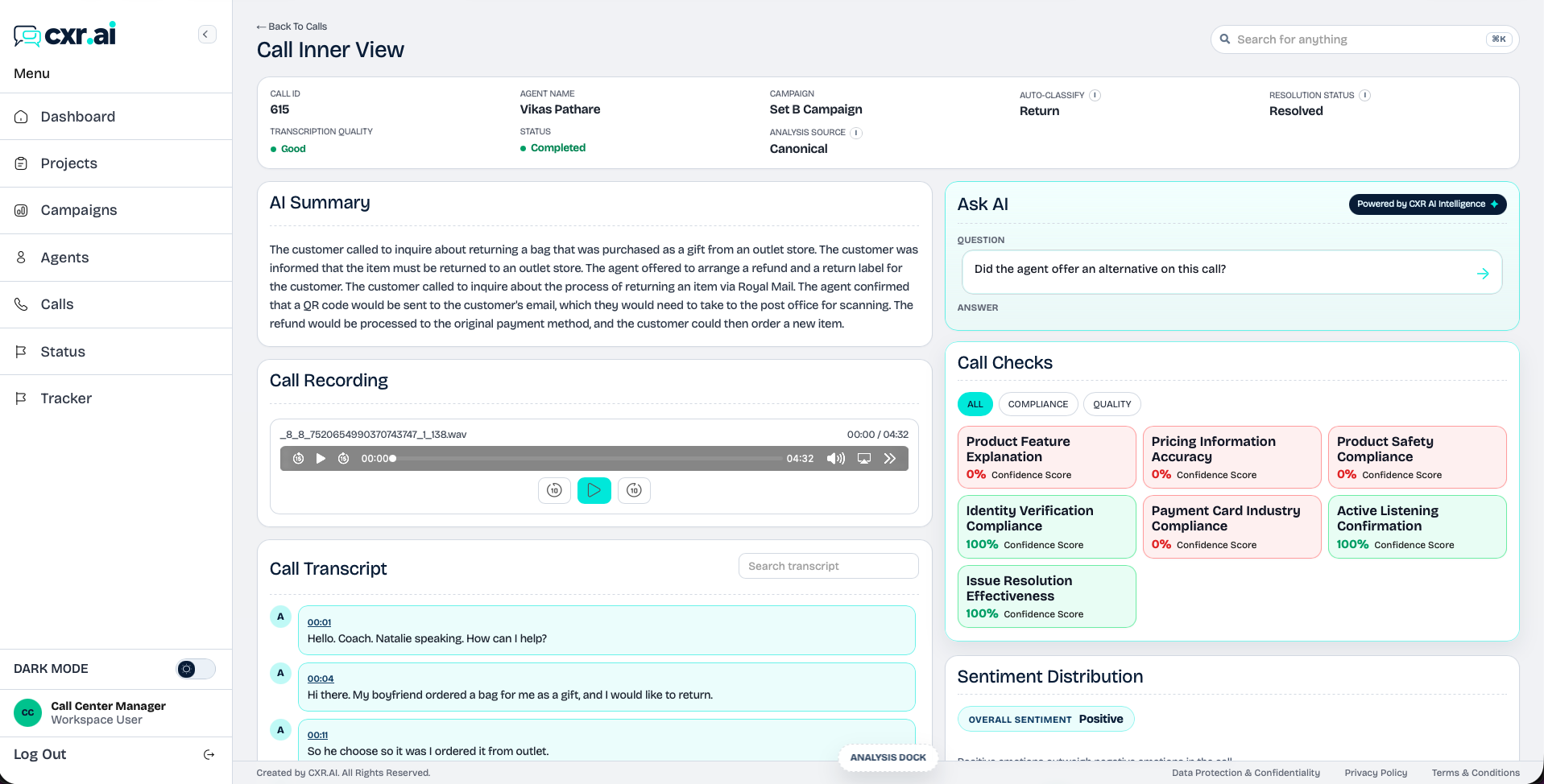Click the cxr.ai logo
Screen dimensions: 1544x784
tap(64, 35)
